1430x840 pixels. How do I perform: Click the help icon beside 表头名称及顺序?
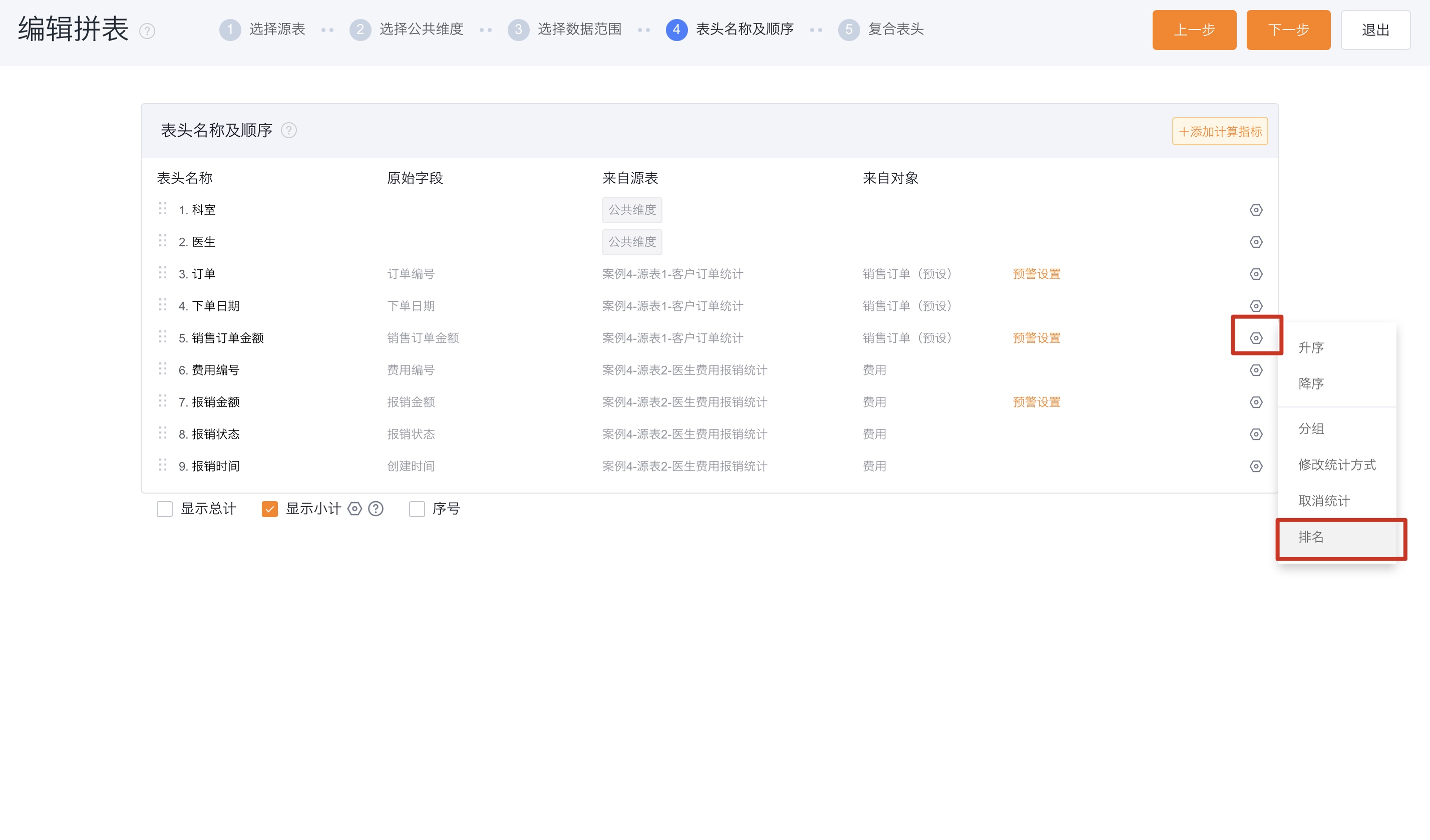click(x=289, y=131)
